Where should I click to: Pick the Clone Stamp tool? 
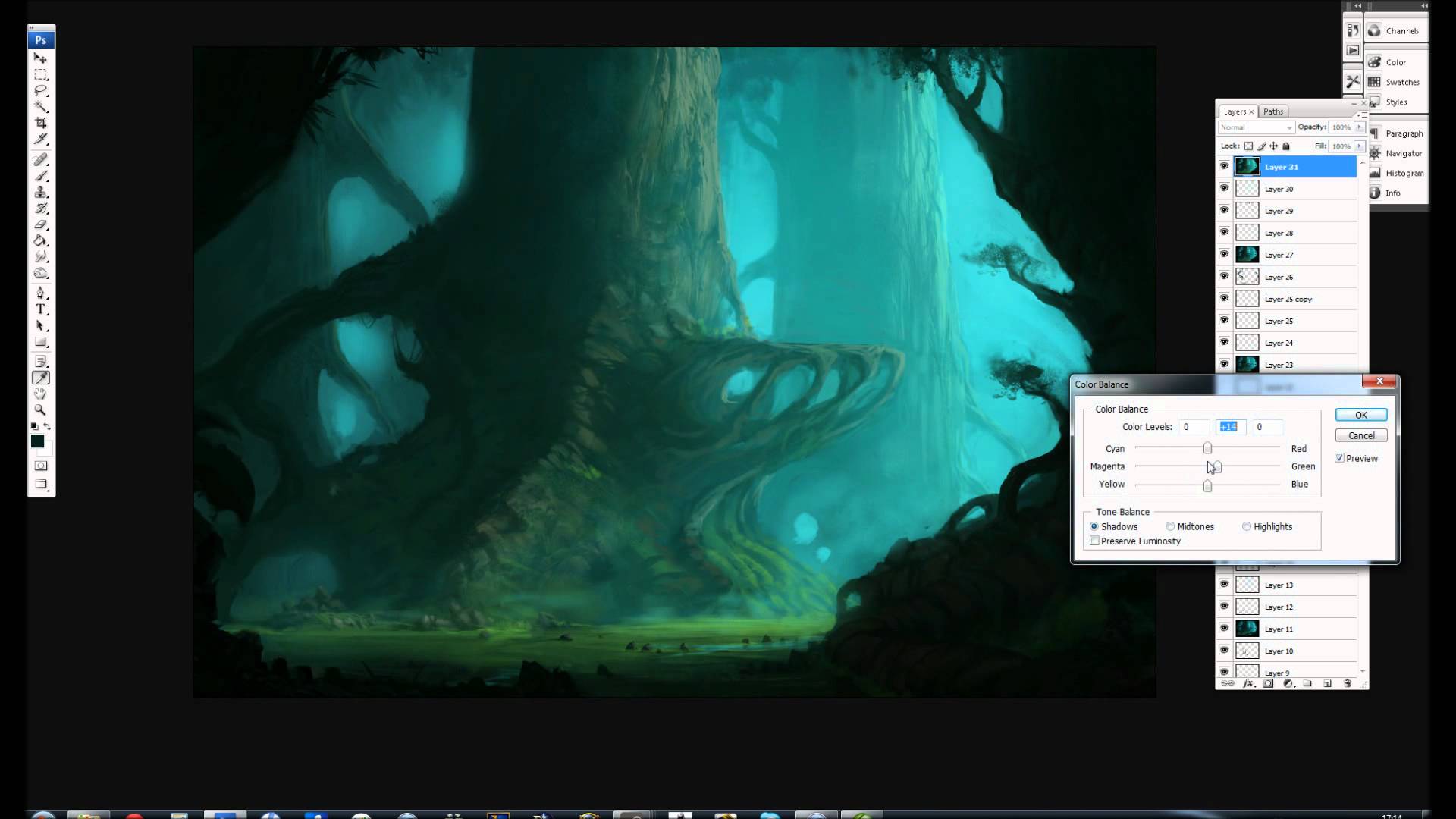pyautogui.click(x=41, y=192)
